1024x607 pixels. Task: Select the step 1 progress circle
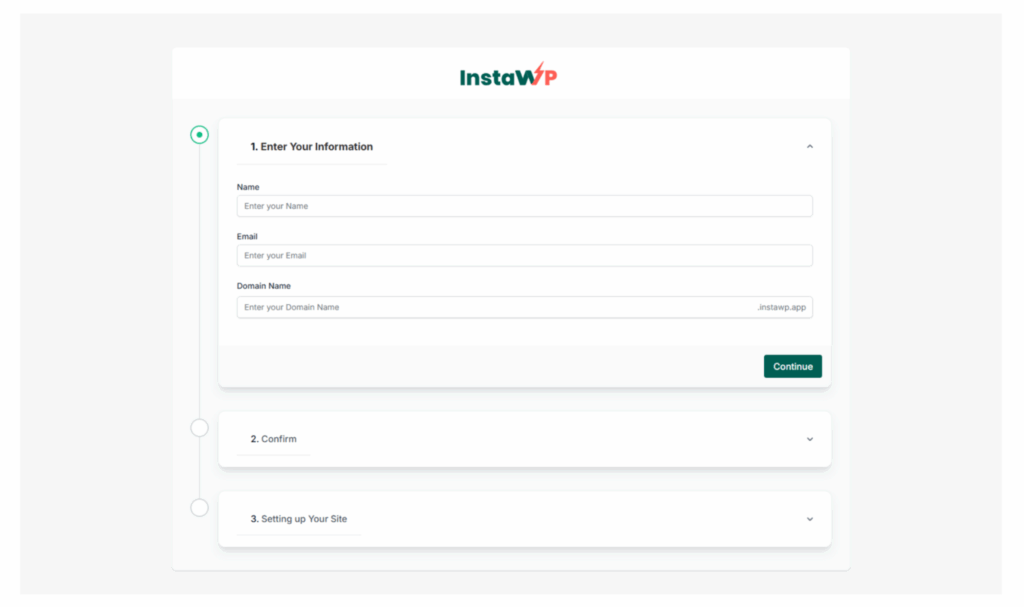click(x=199, y=135)
